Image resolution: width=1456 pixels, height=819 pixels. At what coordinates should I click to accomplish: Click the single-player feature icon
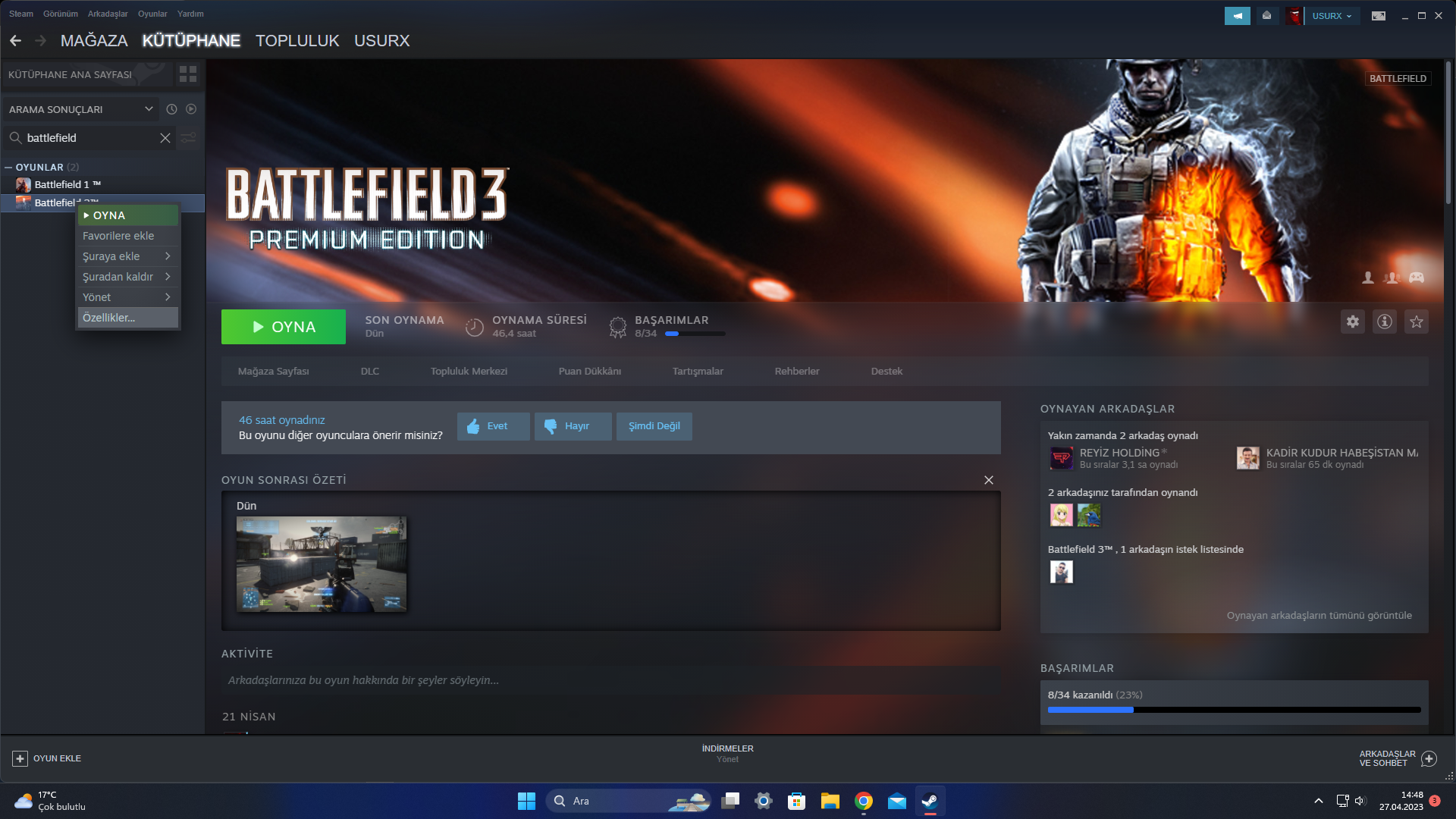pos(1368,278)
